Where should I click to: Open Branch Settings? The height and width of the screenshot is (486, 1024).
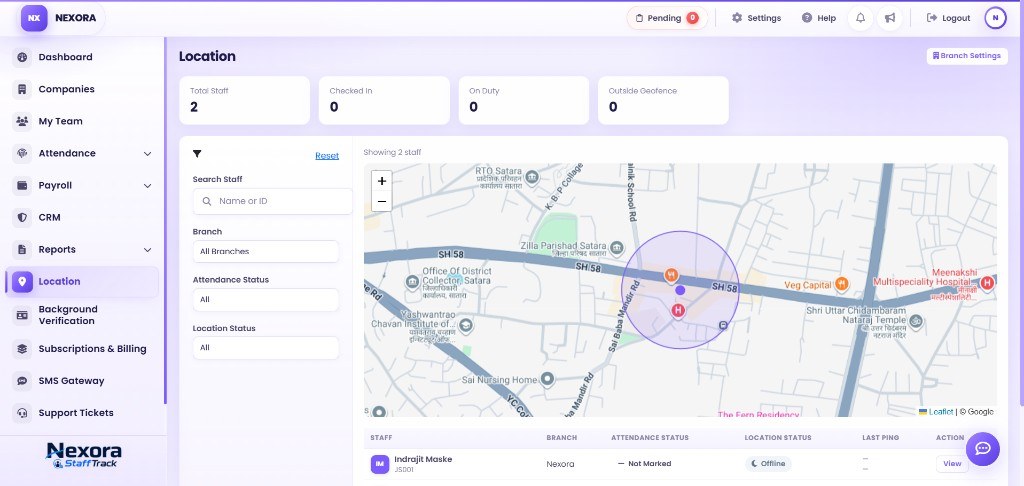coord(967,56)
